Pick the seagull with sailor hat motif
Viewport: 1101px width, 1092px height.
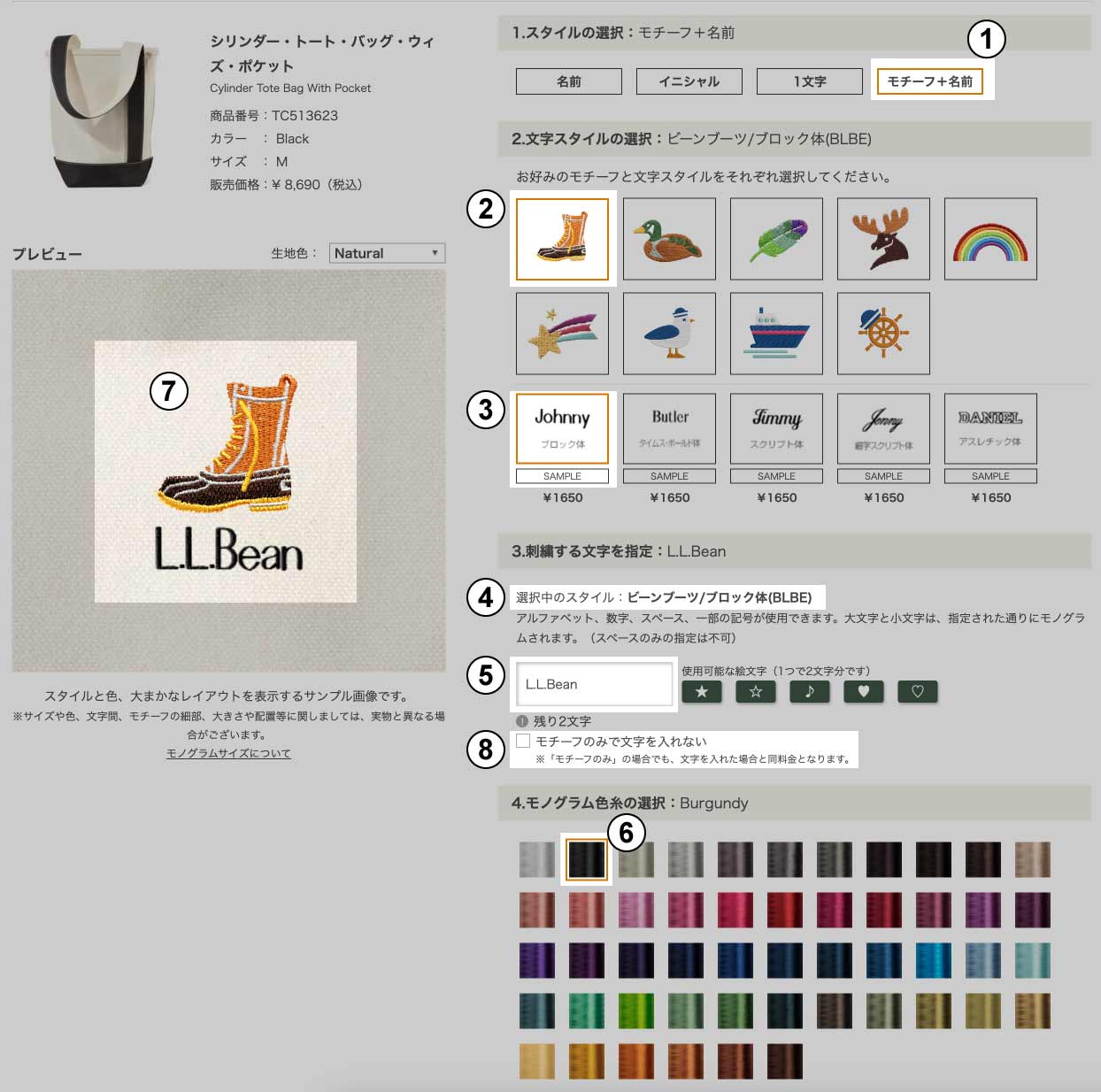tap(669, 334)
